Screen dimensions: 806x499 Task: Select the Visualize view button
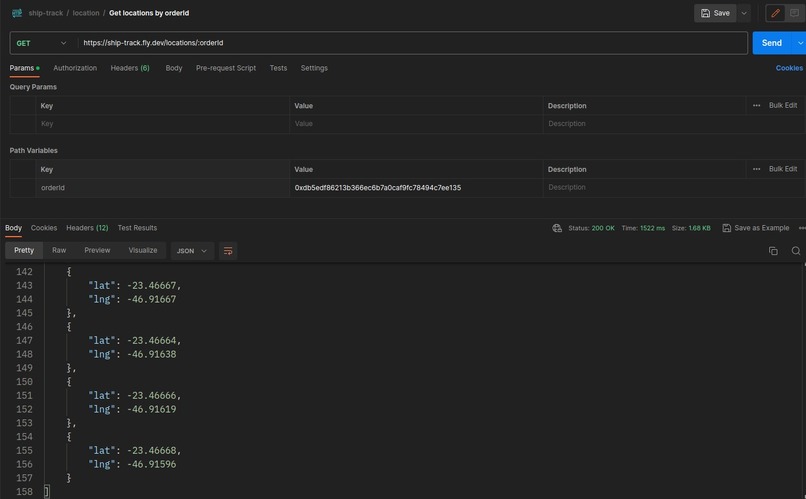(x=143, y=250)
